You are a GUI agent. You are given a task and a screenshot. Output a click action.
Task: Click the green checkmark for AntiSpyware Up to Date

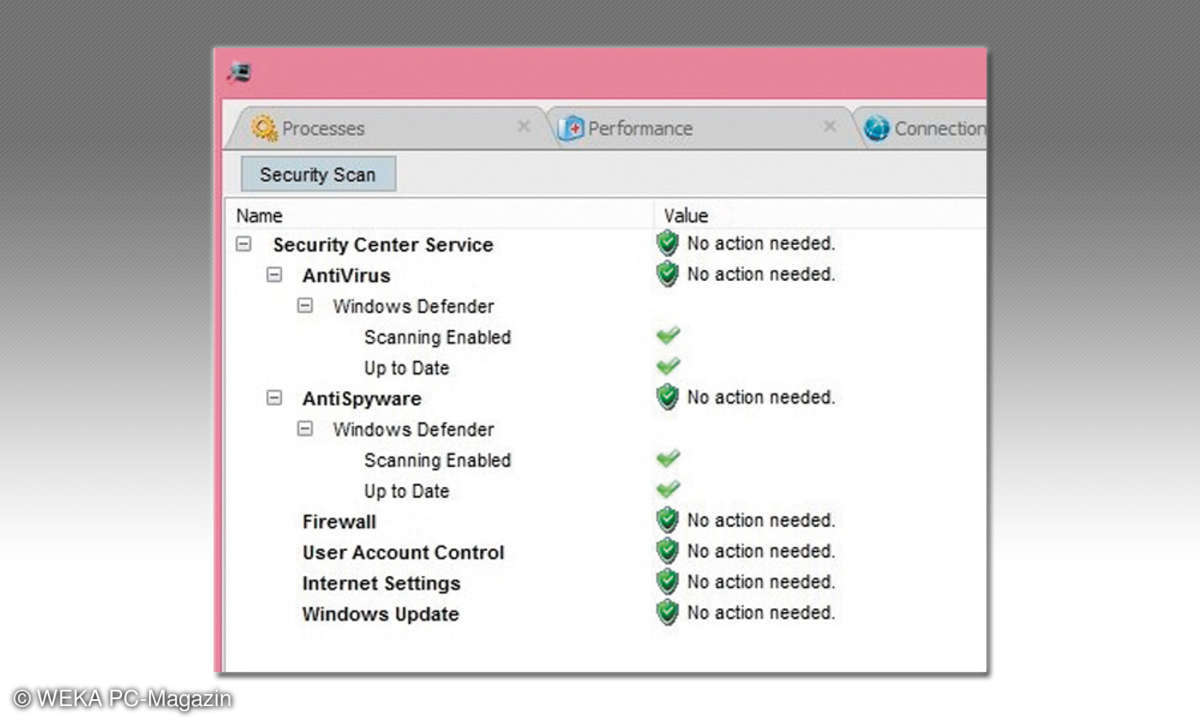668,489
